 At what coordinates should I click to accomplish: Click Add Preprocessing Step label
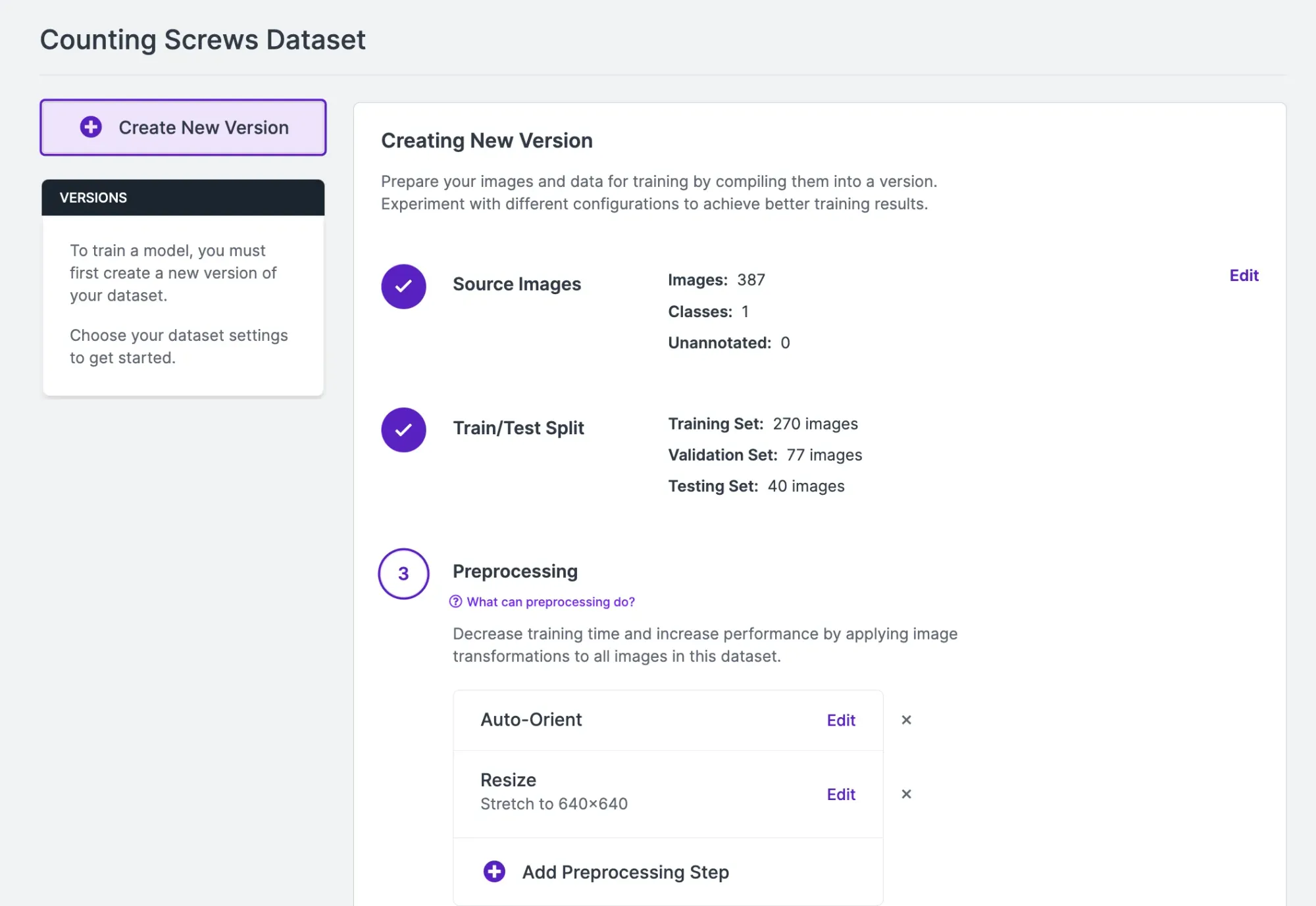(x=625, y=872)
